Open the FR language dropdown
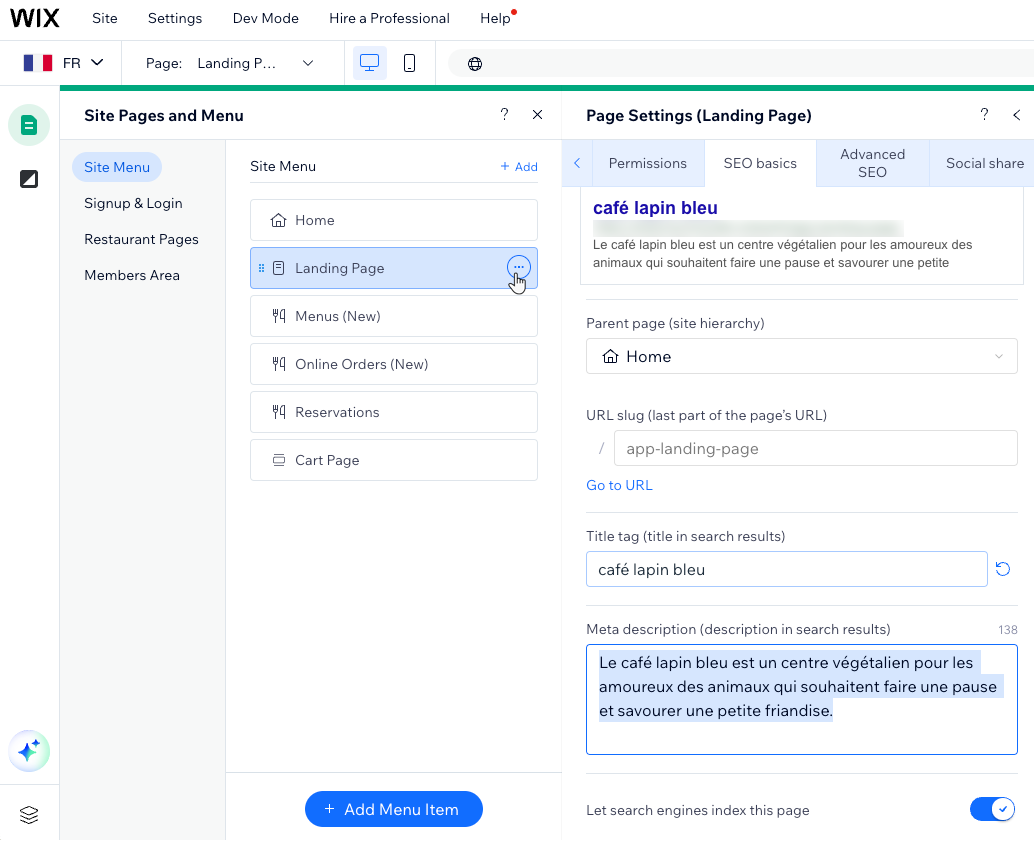 tap(63, 63)
